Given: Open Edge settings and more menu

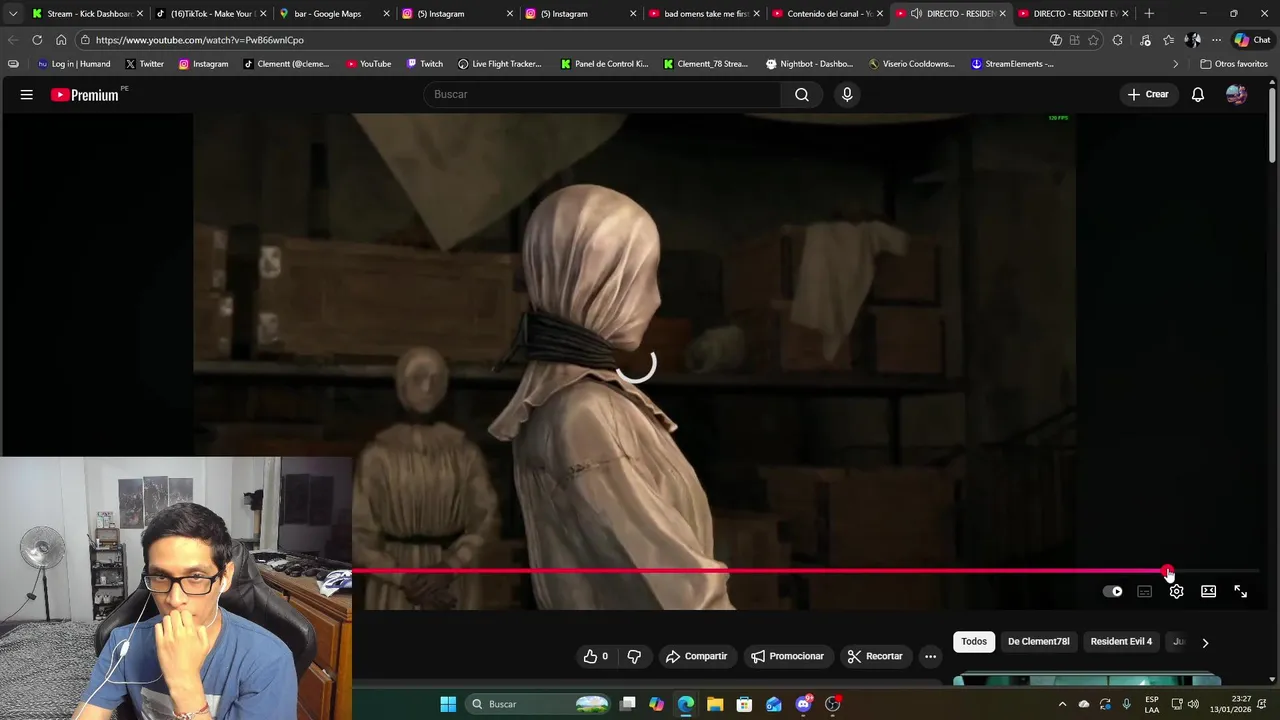Looking at the screenshot, I should [1216, 40].
